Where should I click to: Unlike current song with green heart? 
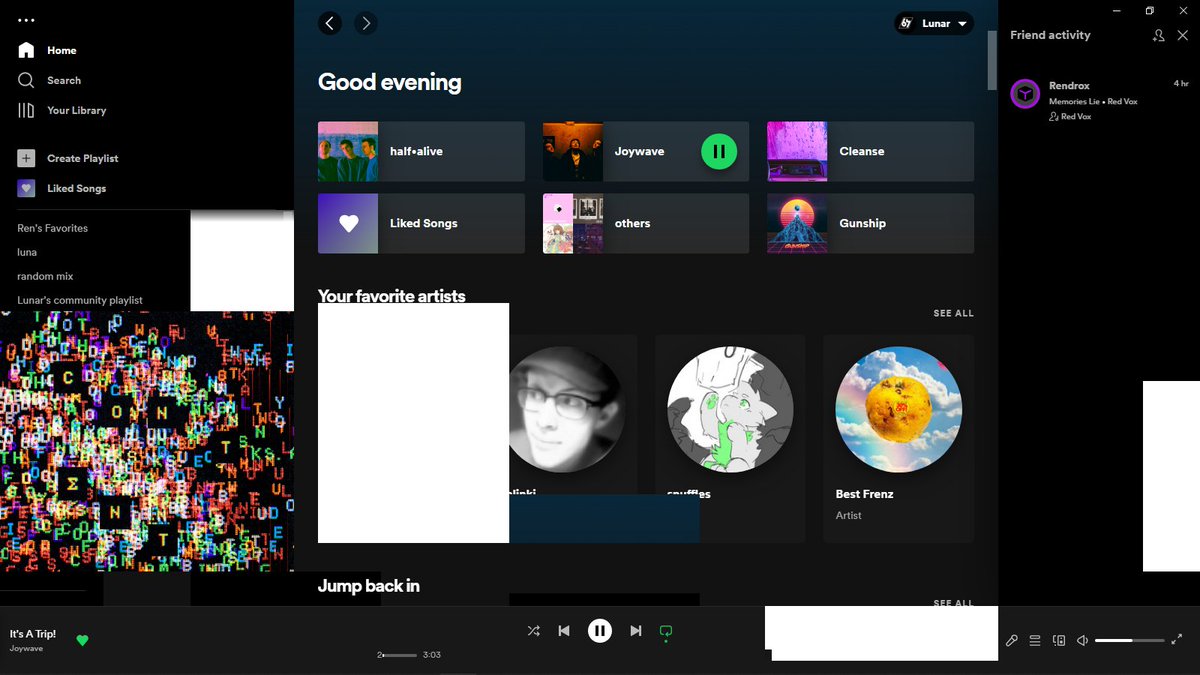click(82, 640)
